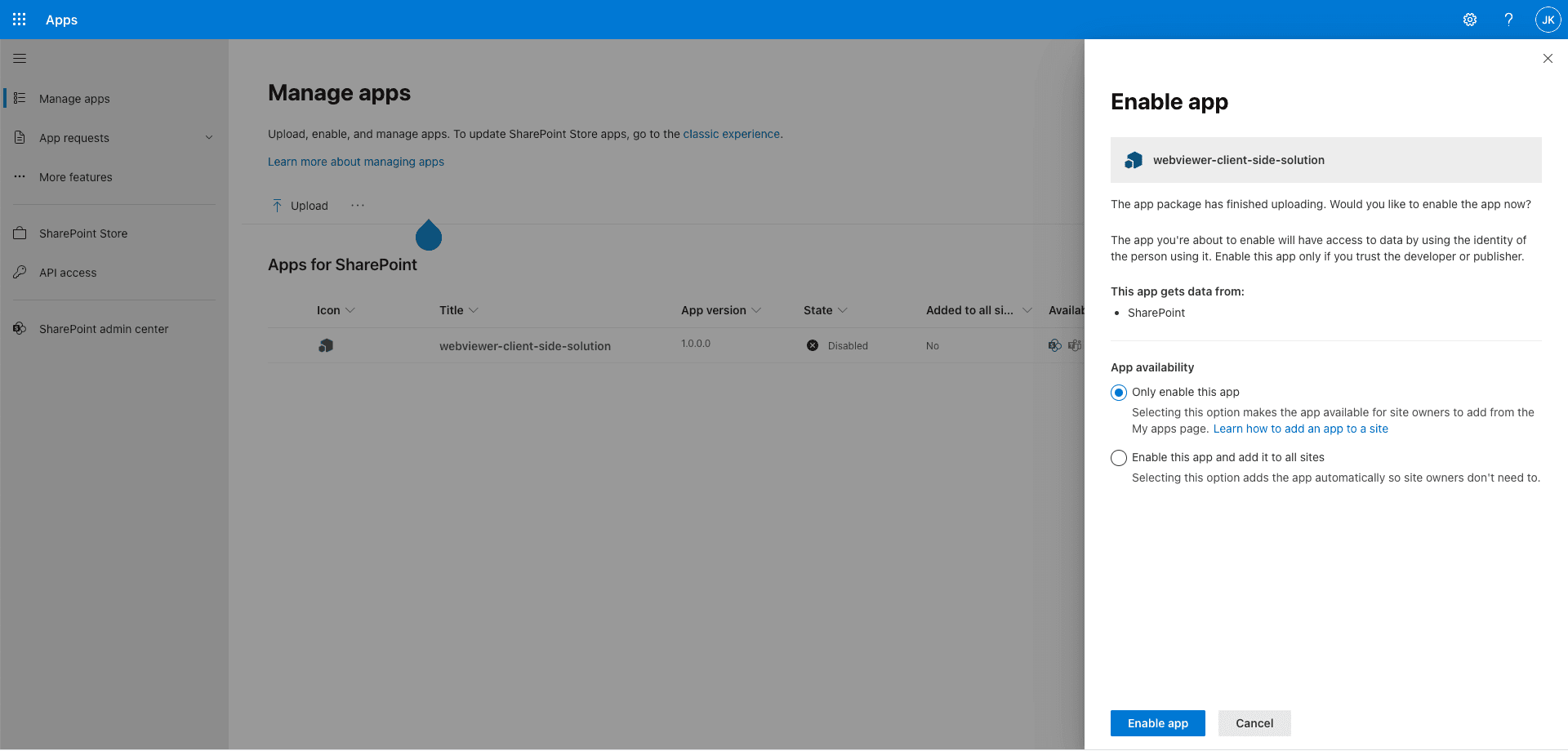Click the help question mark icon
Viewport: 1568px width, 751px height.
pyautogui.click(x=1508, y=20)
